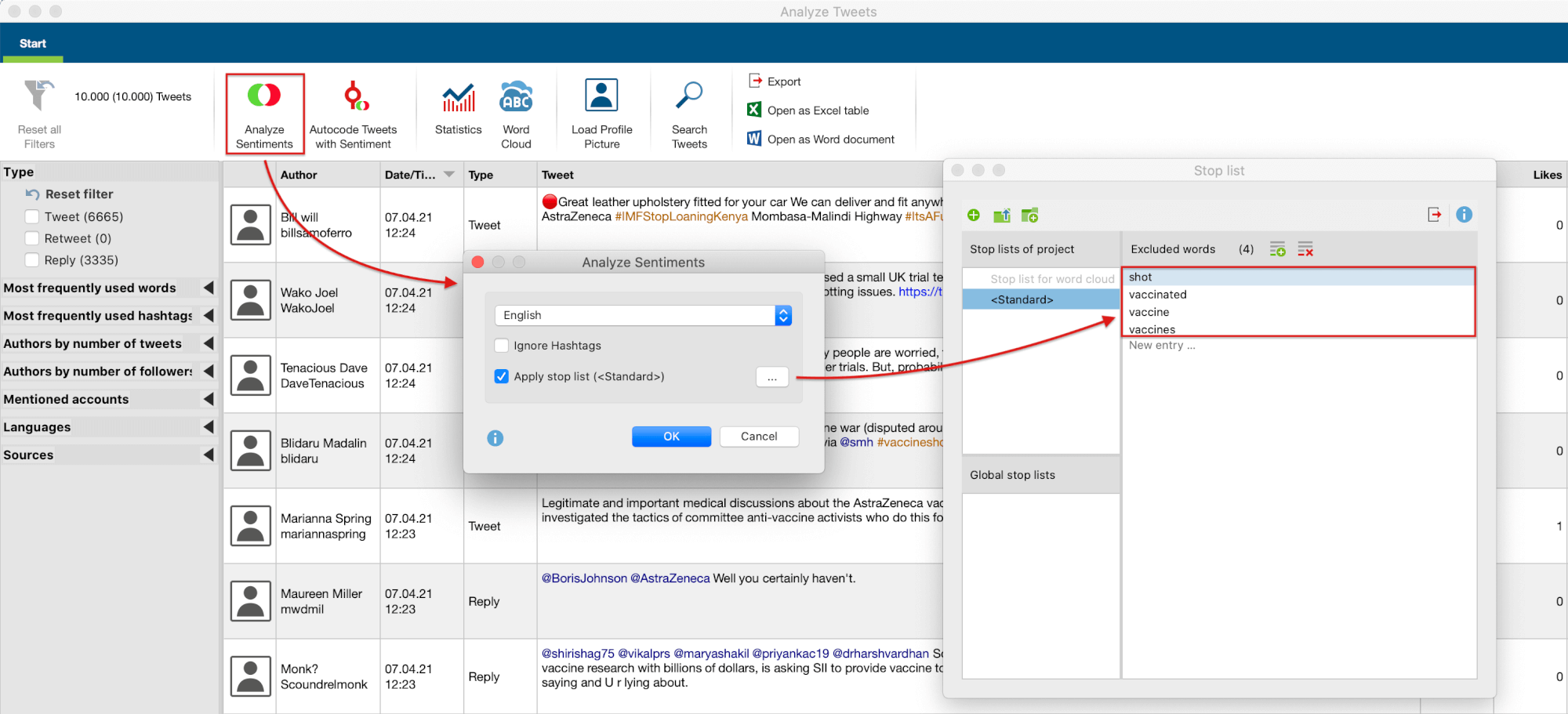Click Wako Joel's profile picture placeholder
The height and width of the screenshot is (714, 1568).
coord(251,300)
